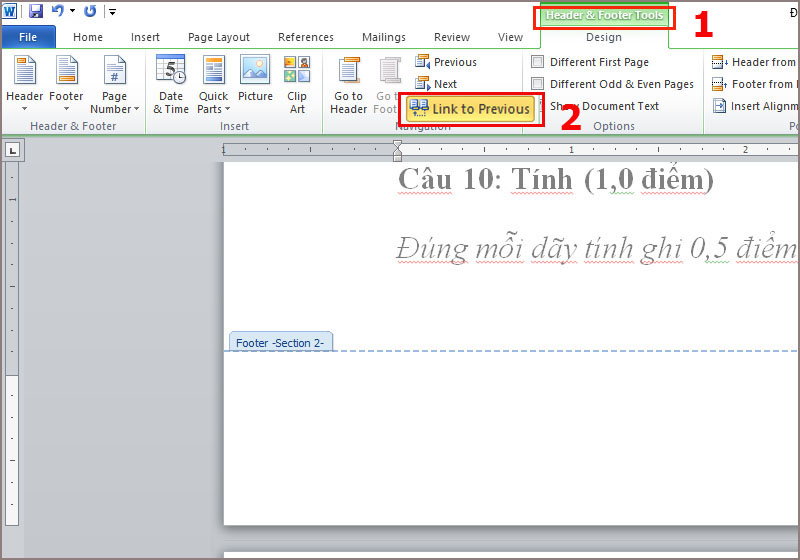Open the Review tab
This screenshot has height=560, width=800.
[x=452, y=37]
